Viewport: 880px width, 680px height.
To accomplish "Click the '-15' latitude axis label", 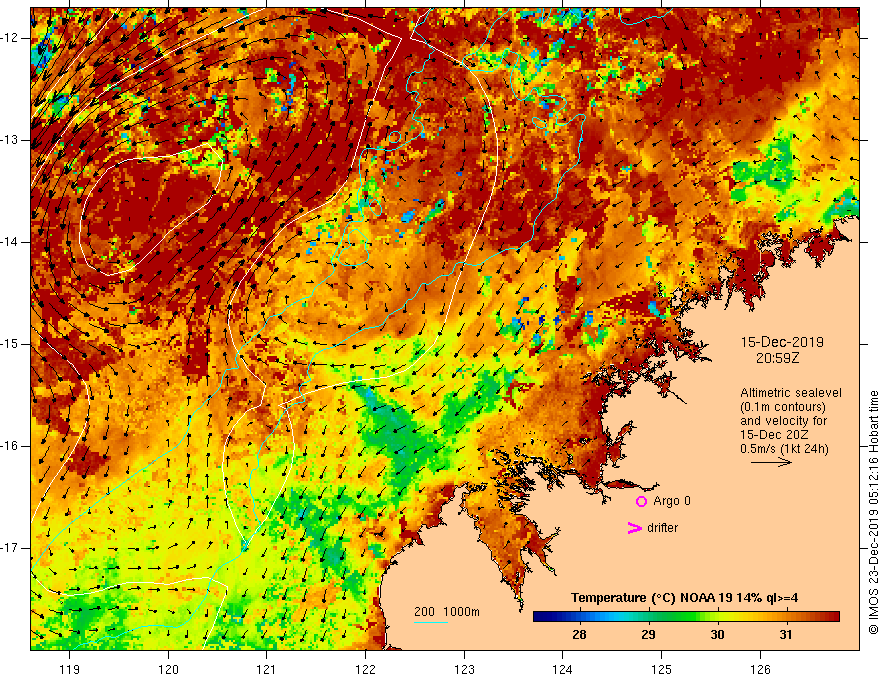I will (x=10, y=344).
